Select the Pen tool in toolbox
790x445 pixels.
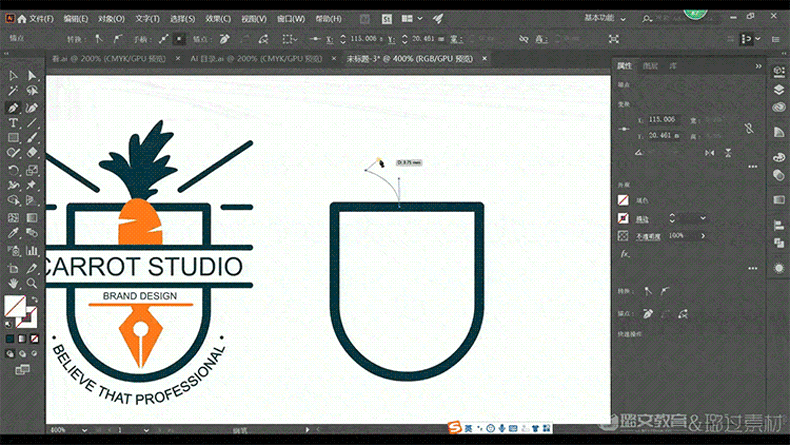click(x=13, y=107)
